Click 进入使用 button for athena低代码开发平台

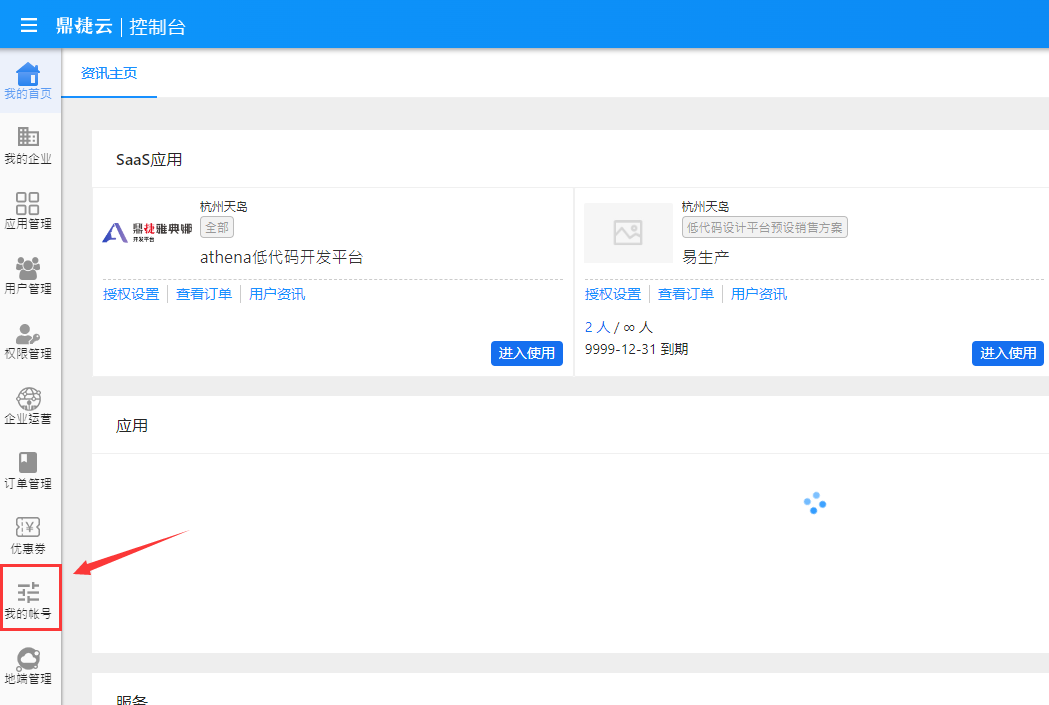tap(527, 353)
